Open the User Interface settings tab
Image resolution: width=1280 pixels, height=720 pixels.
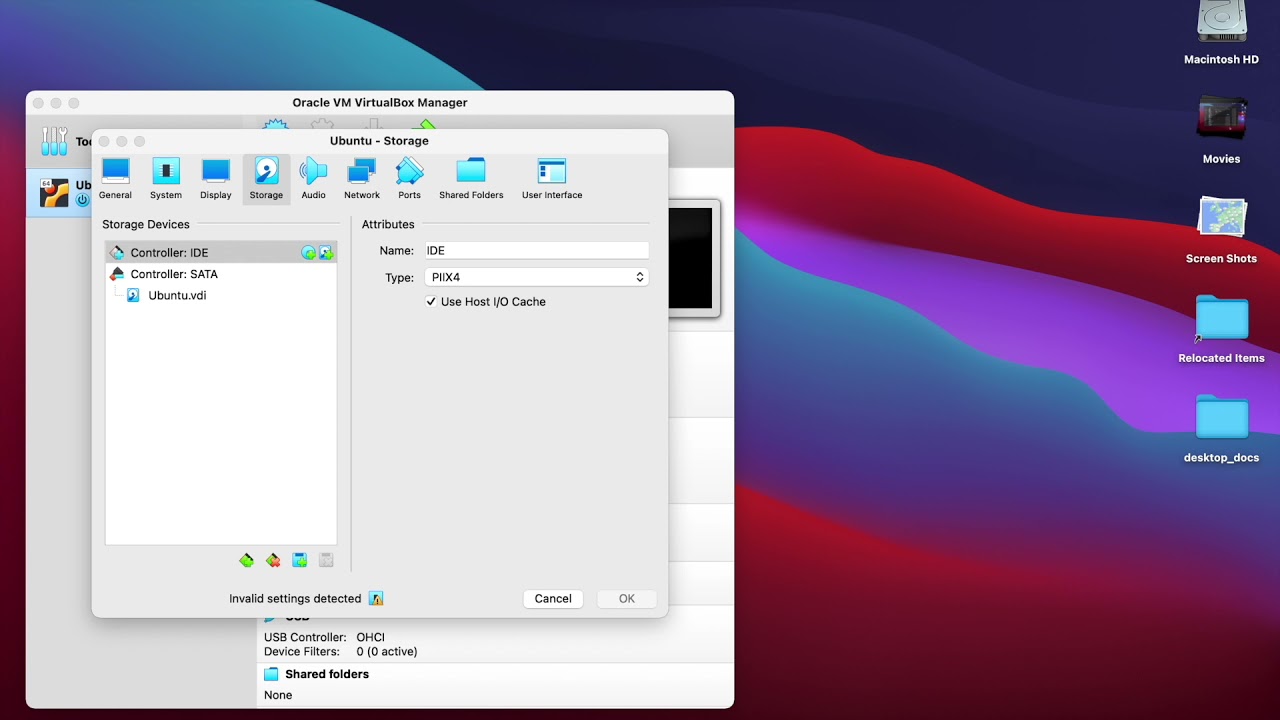pos(552,180)
